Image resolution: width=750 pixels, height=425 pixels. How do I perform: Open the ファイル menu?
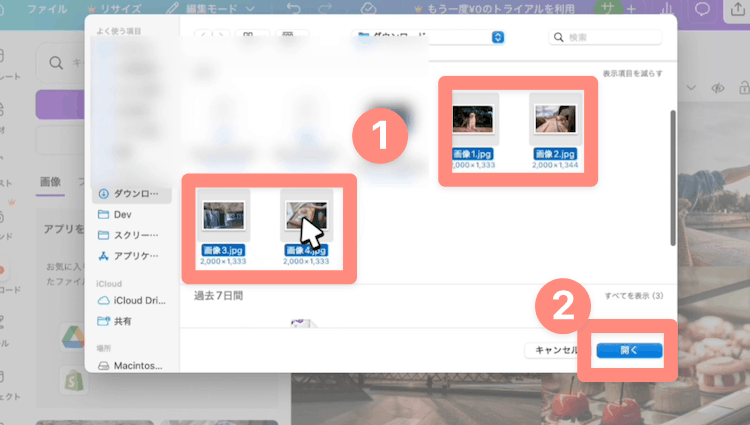(x=47, y=9)
